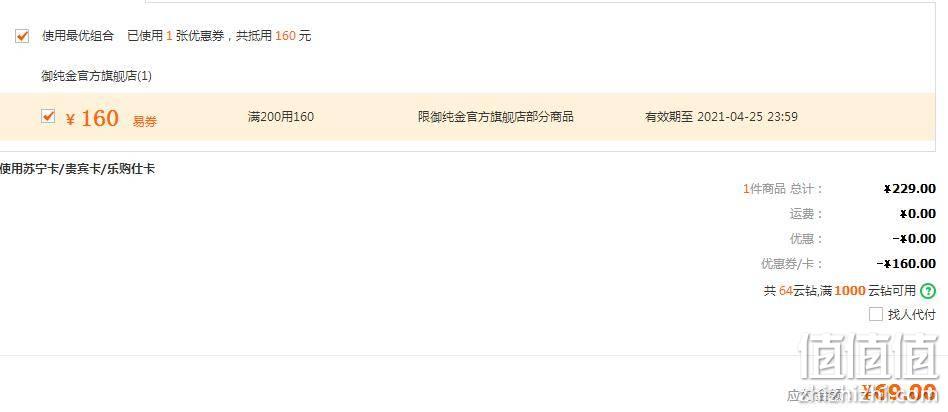The width and height of the screenshot is (948, 412).
Task: Click the 御纯金官方旗舰店(1) store heading
Action: 96,76
